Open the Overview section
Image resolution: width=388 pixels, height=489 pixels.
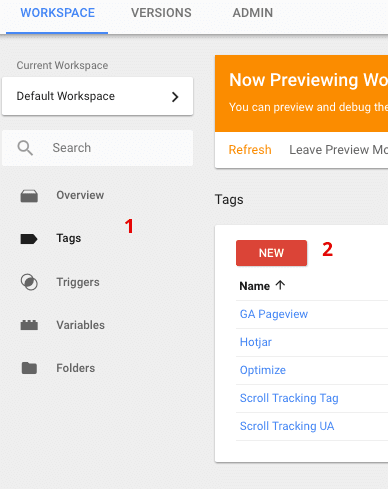(80, 195)
